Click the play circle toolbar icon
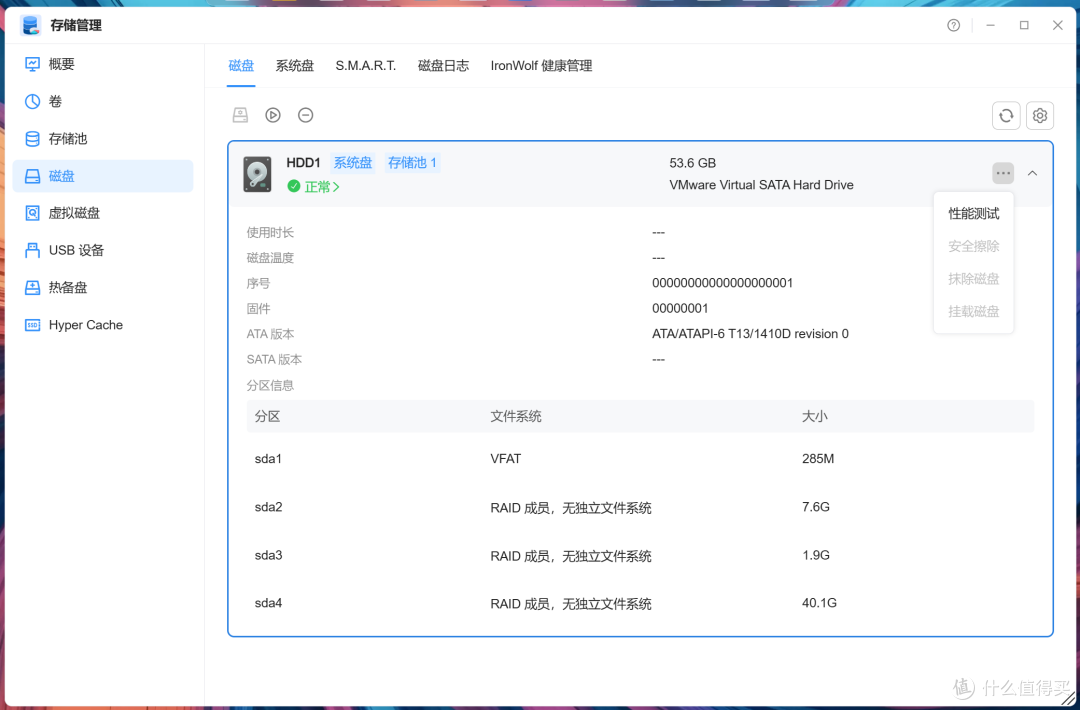The width and height of the screenshot is (1080, 710). coord(273,115)
